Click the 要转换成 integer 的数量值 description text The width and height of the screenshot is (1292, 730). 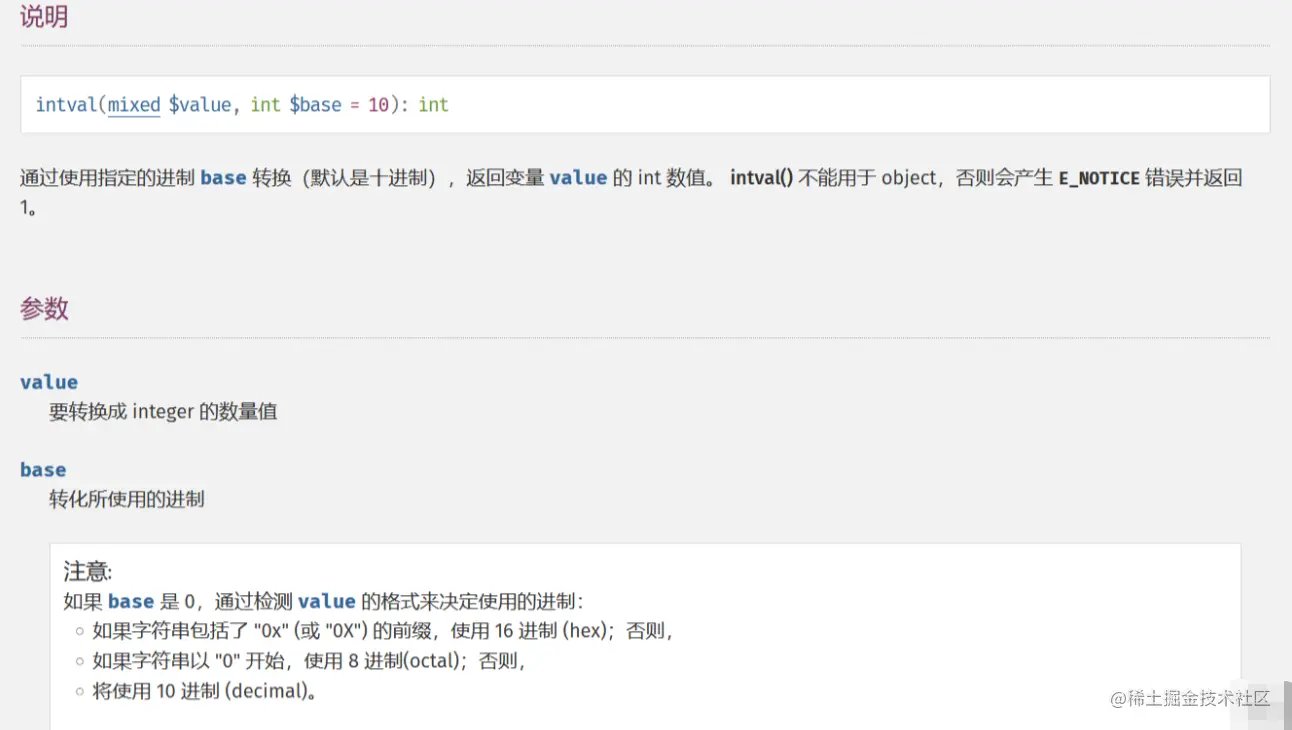pyautogui.click(x=163, y=411)
